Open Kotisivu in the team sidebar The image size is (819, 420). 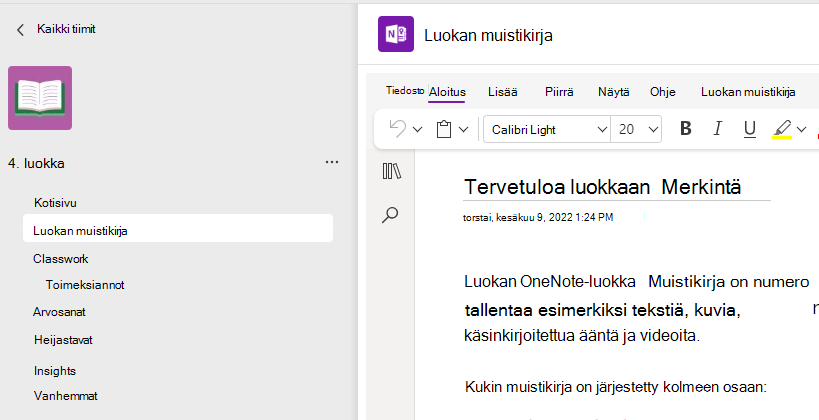55,203
